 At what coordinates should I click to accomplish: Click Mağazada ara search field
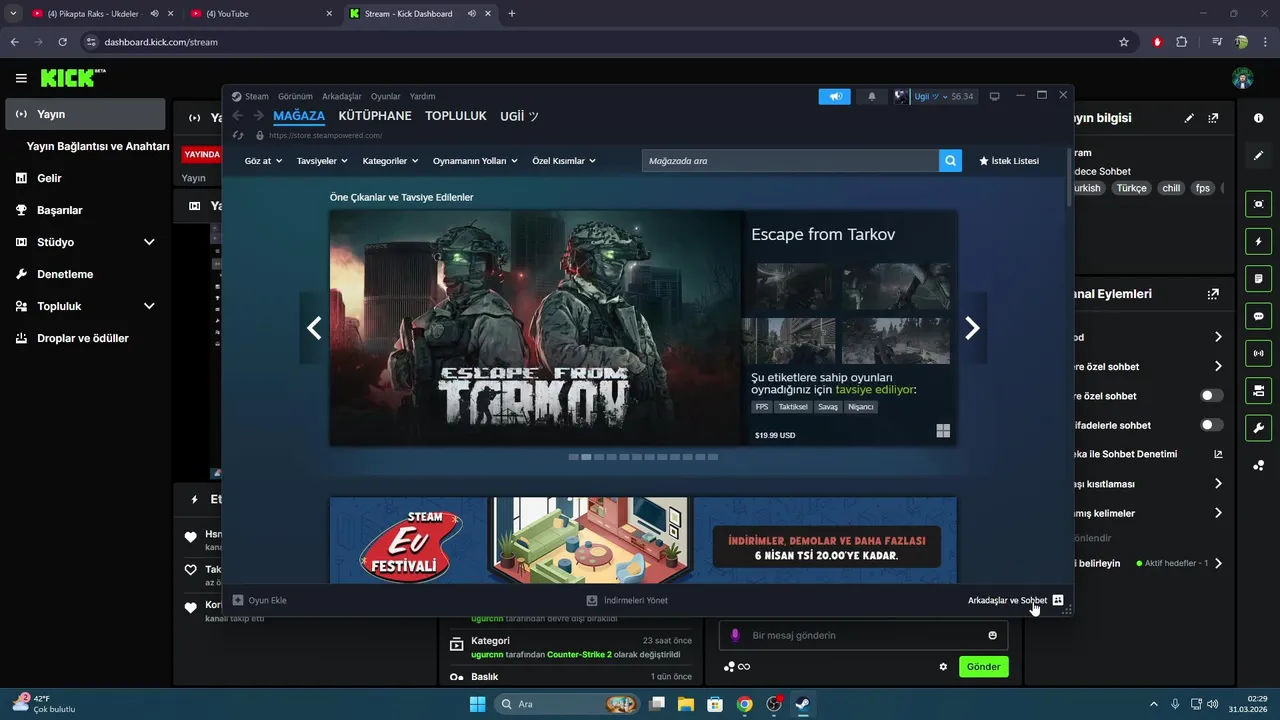(790, 160)
